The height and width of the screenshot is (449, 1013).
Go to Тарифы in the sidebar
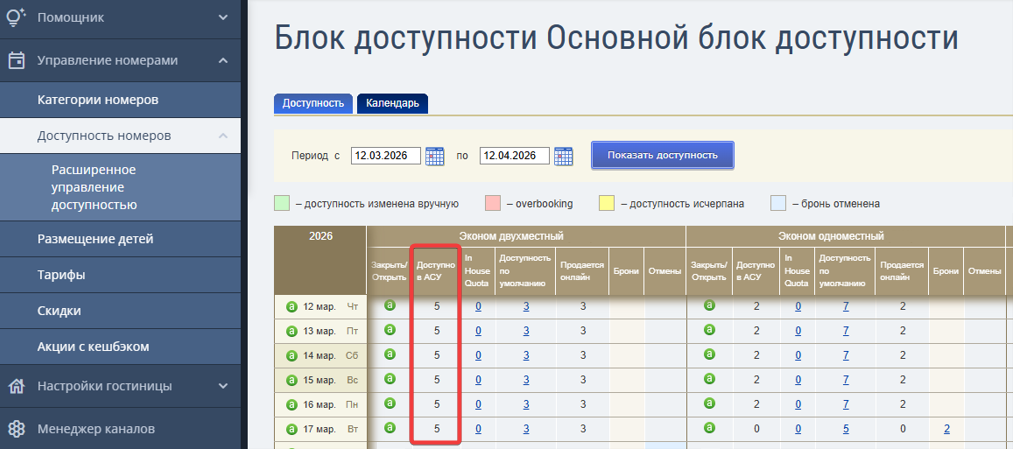click(x=120, y=275)
